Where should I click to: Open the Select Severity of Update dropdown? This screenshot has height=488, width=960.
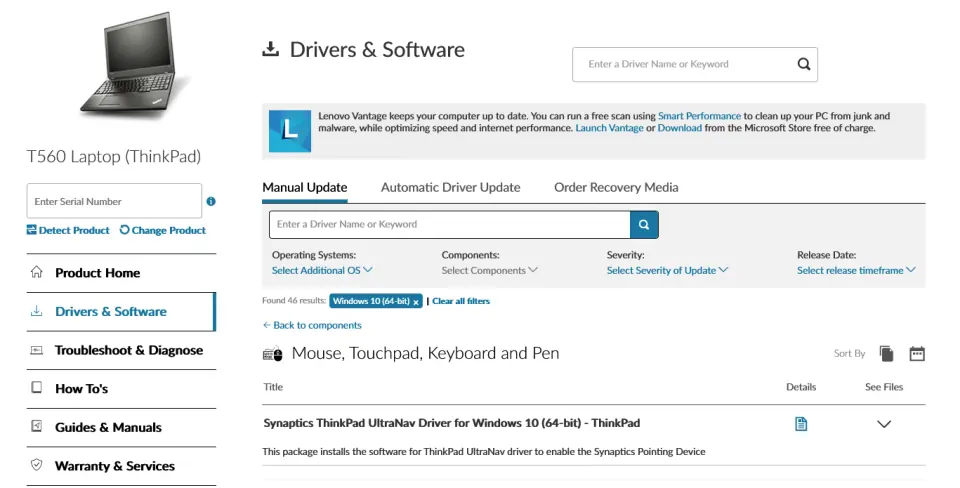click(667, 270)
